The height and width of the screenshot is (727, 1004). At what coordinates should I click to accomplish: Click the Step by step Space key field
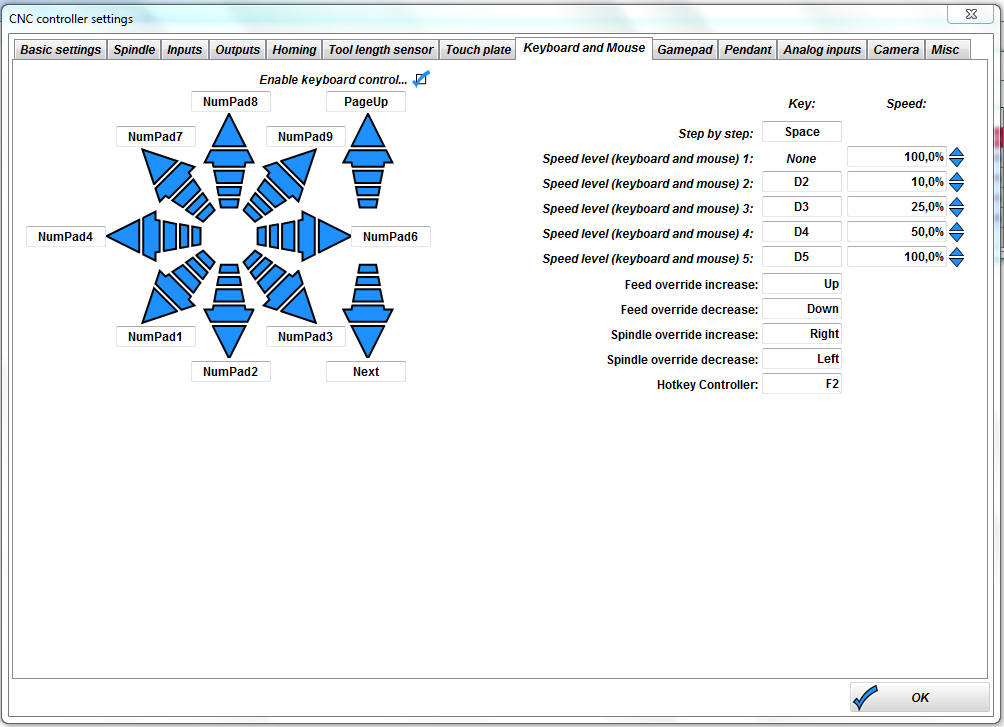click(802, 132)
